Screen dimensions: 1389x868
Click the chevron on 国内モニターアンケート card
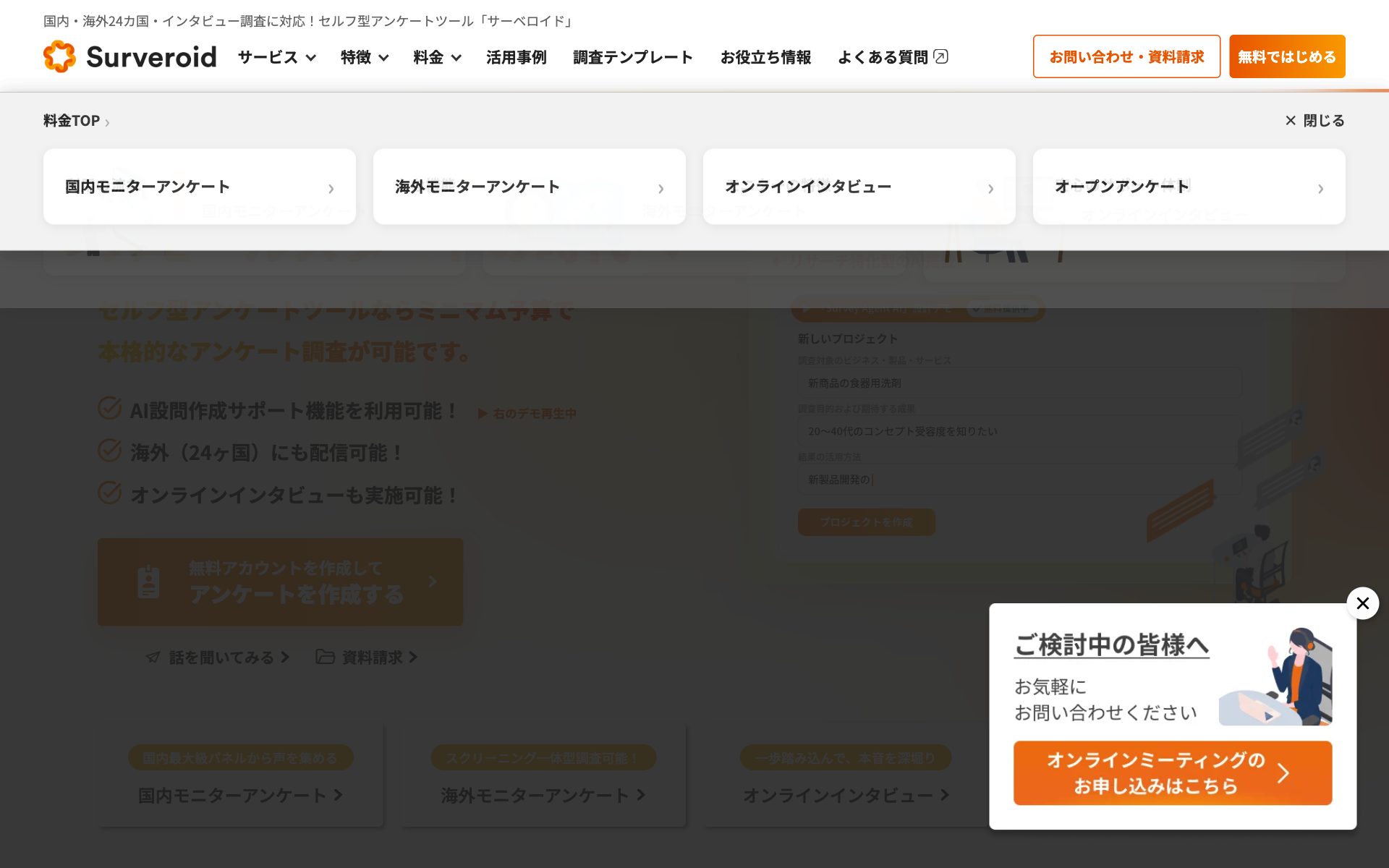[331, 188]
